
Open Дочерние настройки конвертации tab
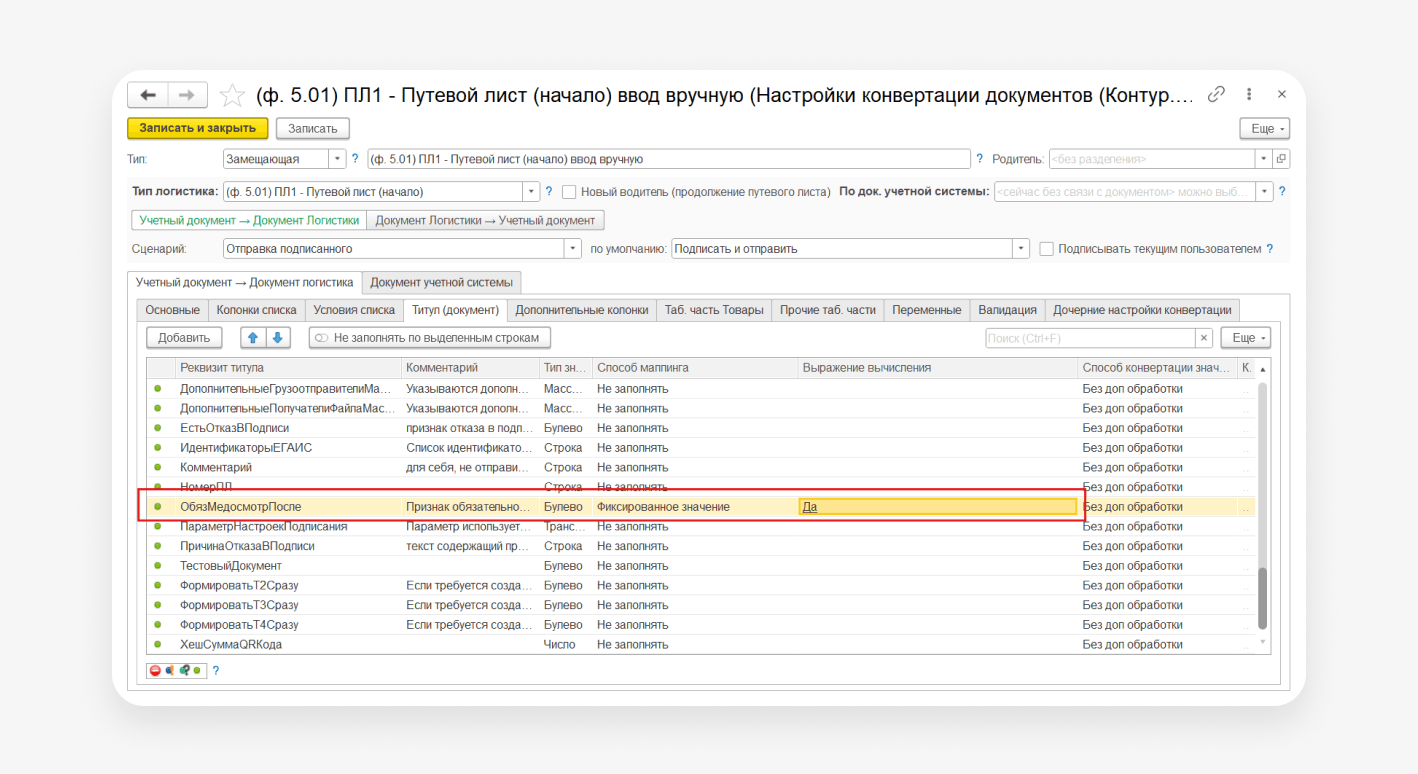(x=1143, y=310)
